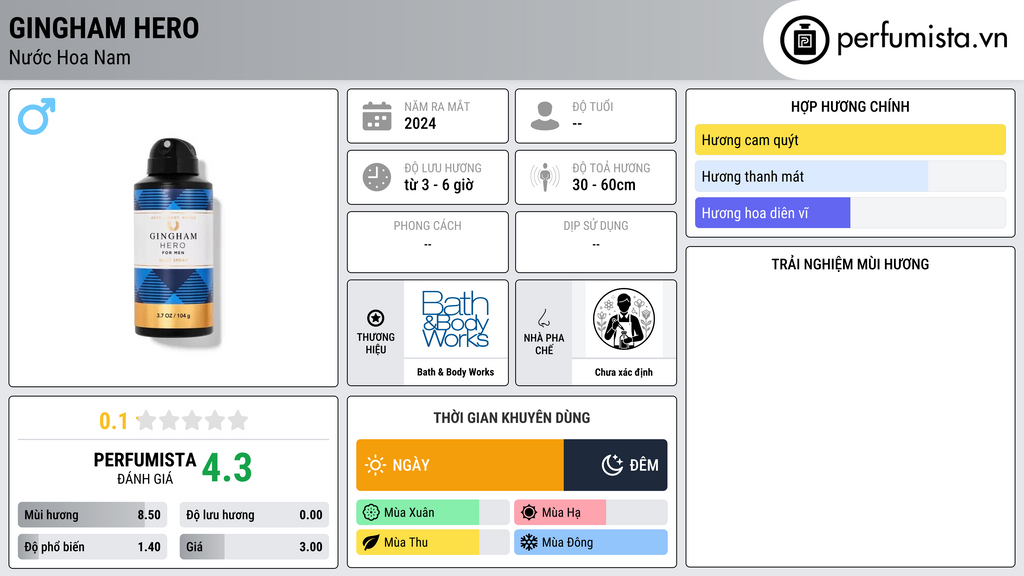Image resolution: width=1024 pixels, height=576 pixels.
Task: Click the sillage icon for Độ toả hương
Action: point(545,177)
